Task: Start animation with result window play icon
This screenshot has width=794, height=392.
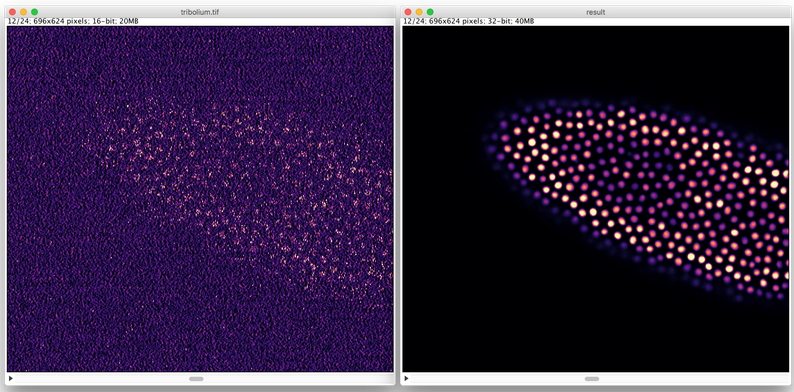Action: (407, 378)
